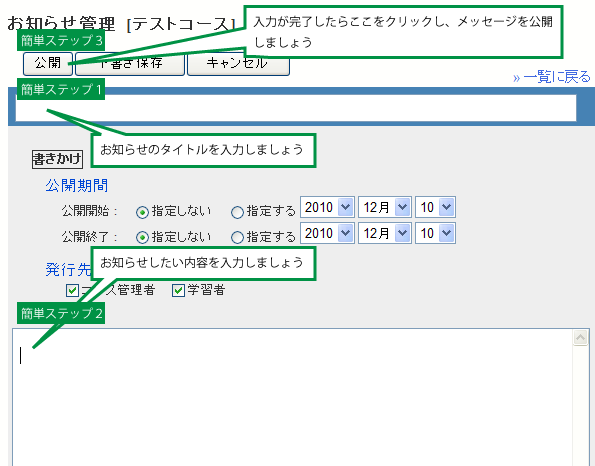
Task: Click the 書きかけ status label
Action: (x=57, y=159)
